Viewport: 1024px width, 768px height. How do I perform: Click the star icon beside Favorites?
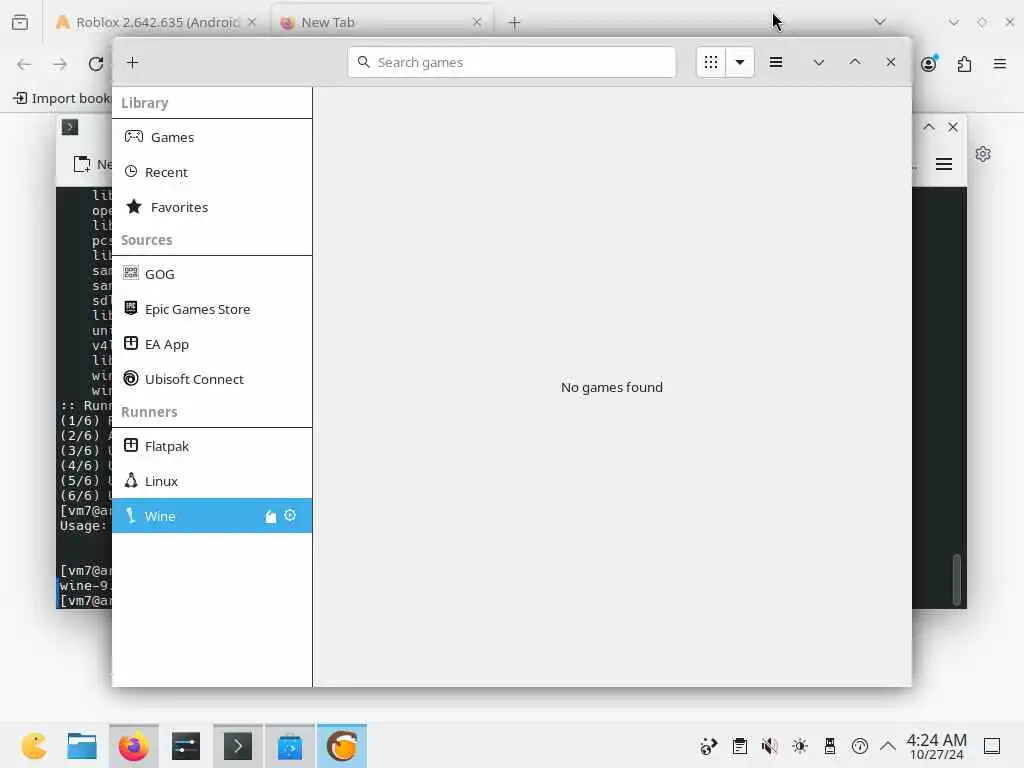click(x=134, y=206)
